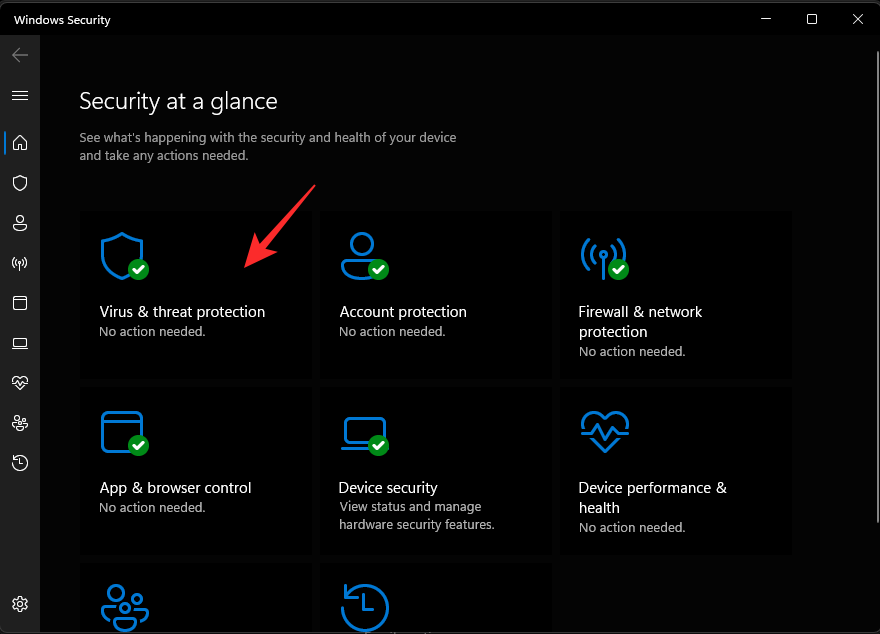This screenshot has height=634, width=880.
Task: Open Family options sidebar icon
Action: [20, 423]
